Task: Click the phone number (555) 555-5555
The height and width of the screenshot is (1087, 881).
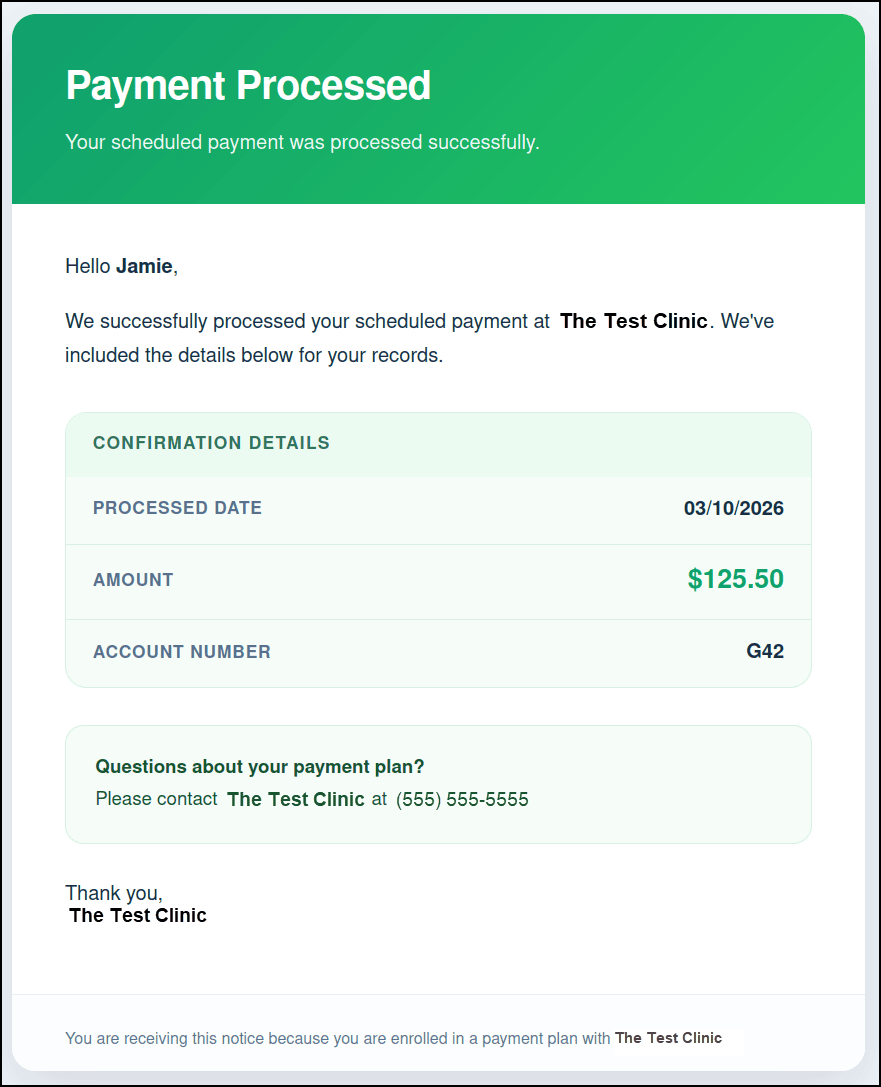Action: (462, 799)
